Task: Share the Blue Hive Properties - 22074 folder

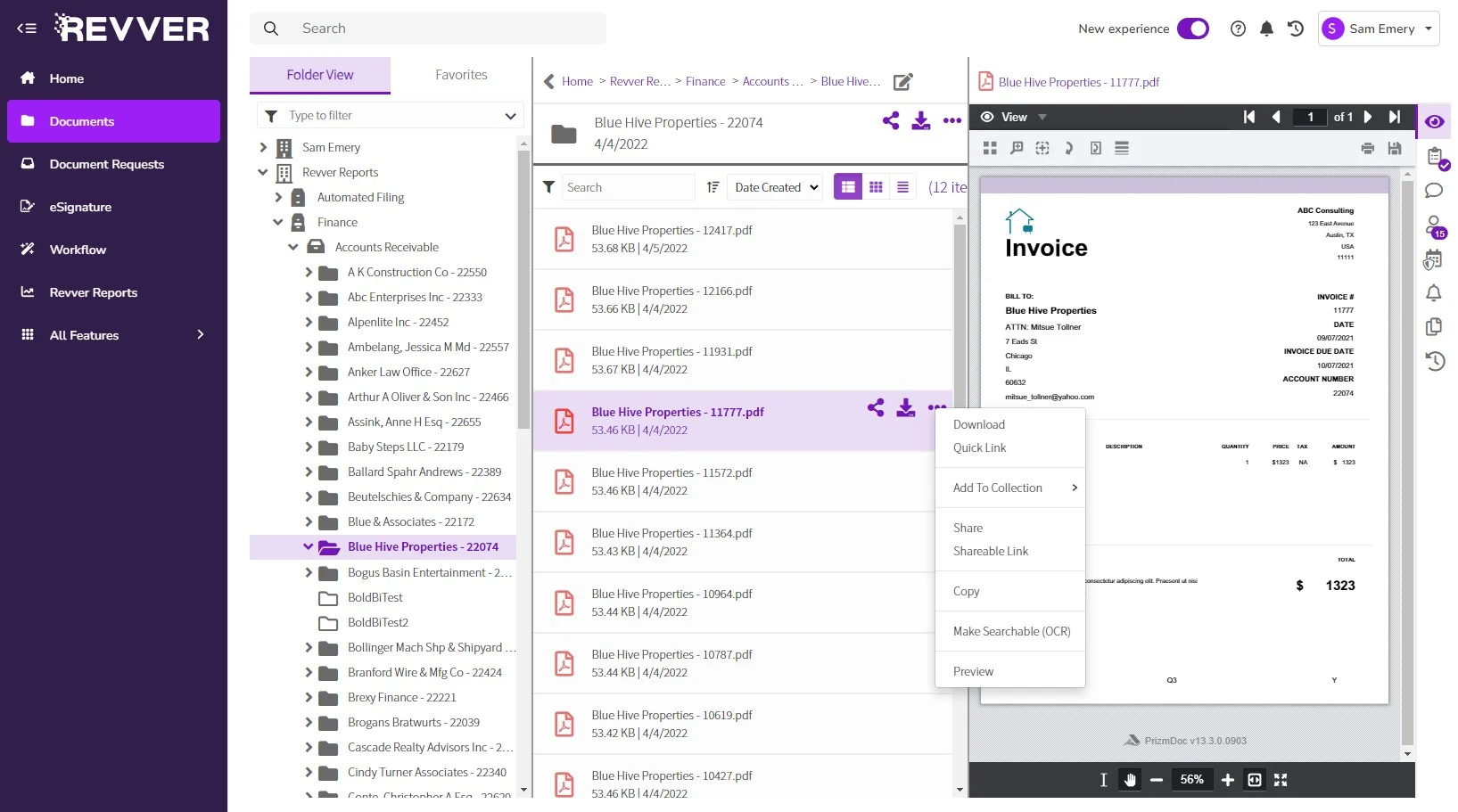Action: click(891, 120)
